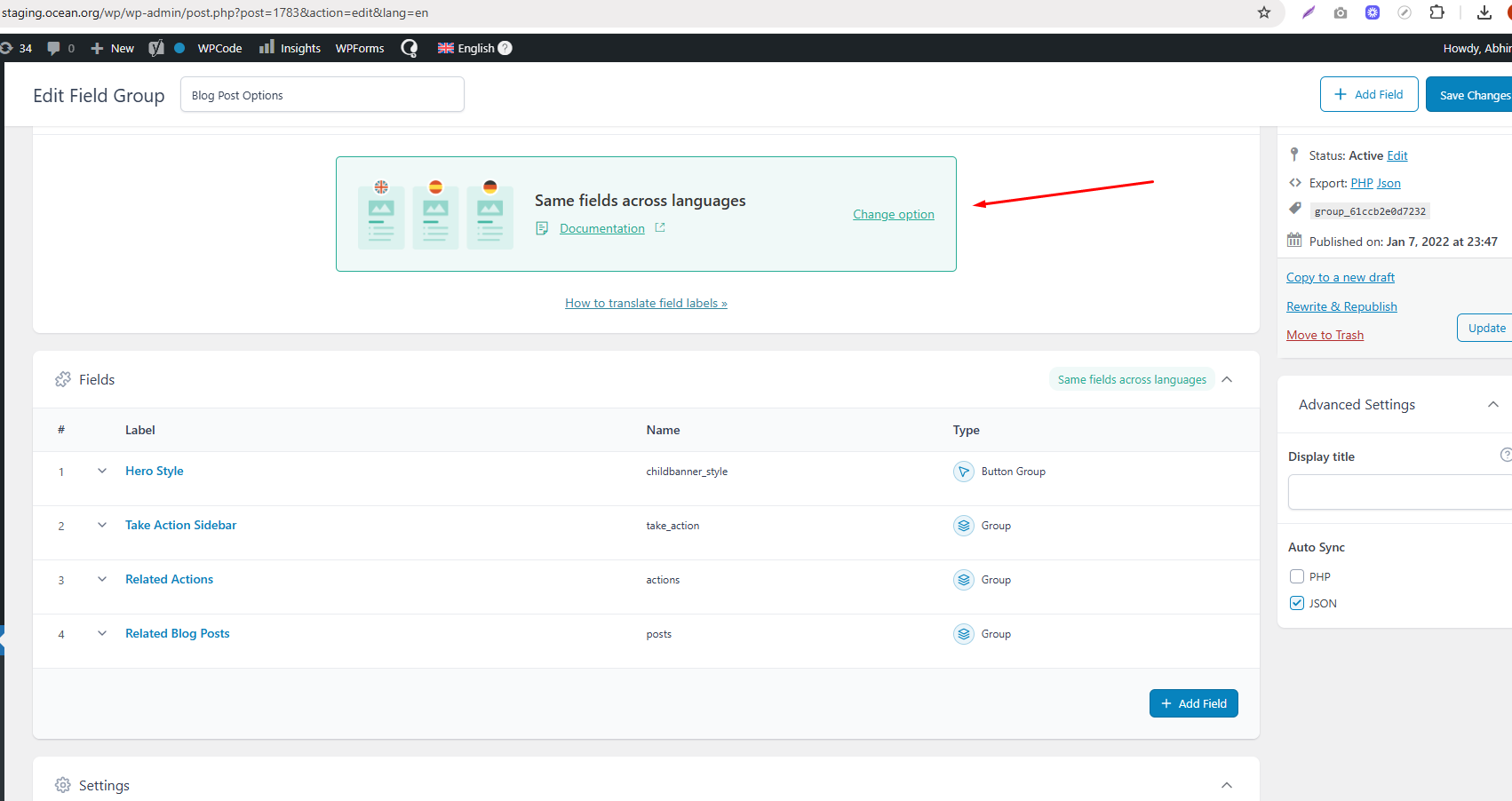Screen dimensions: 1512x801
Task: Click the Display title help question icon
Action: point(1505,455)
